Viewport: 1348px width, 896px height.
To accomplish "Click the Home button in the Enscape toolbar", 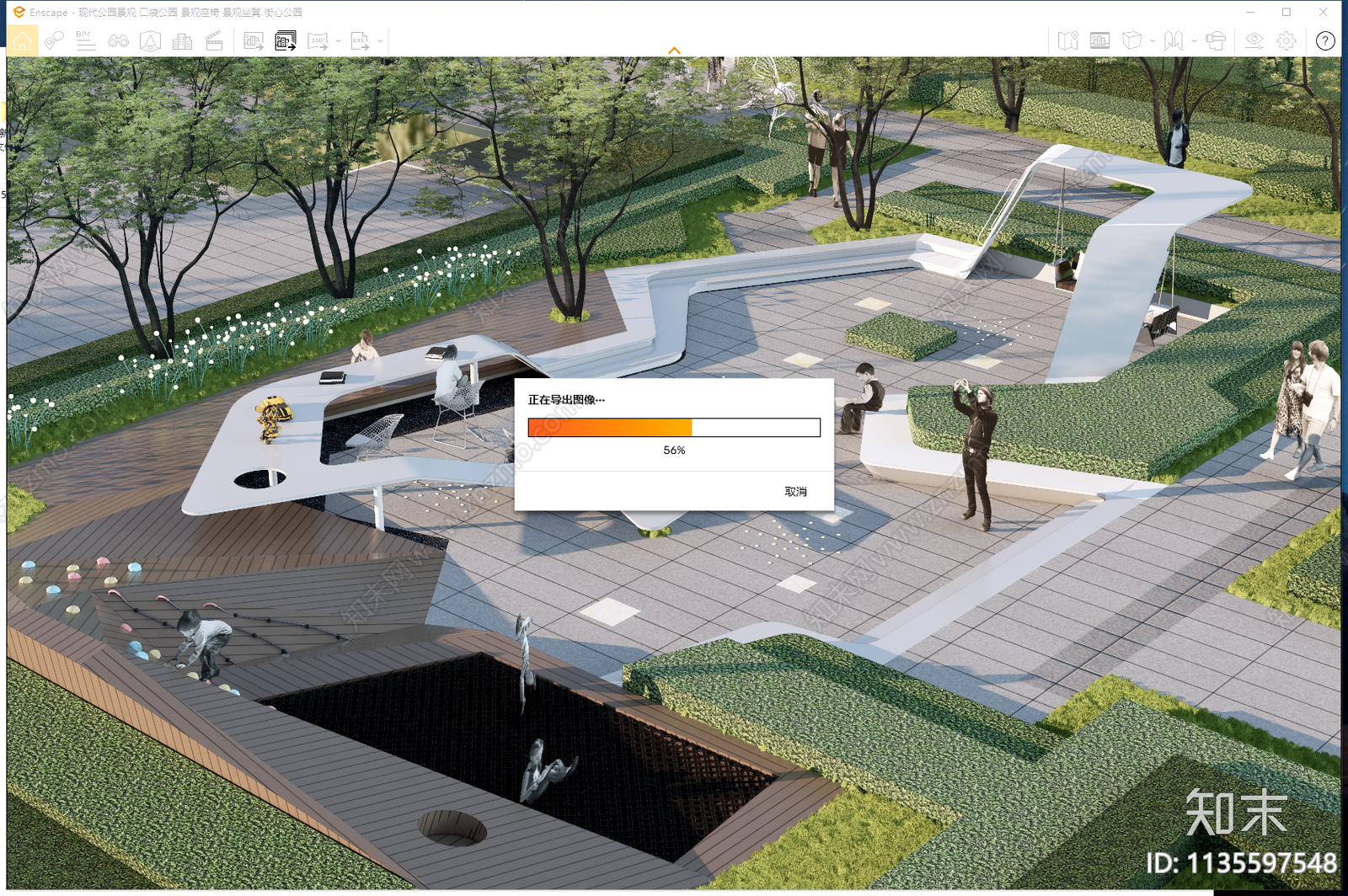I will point(22,40).
